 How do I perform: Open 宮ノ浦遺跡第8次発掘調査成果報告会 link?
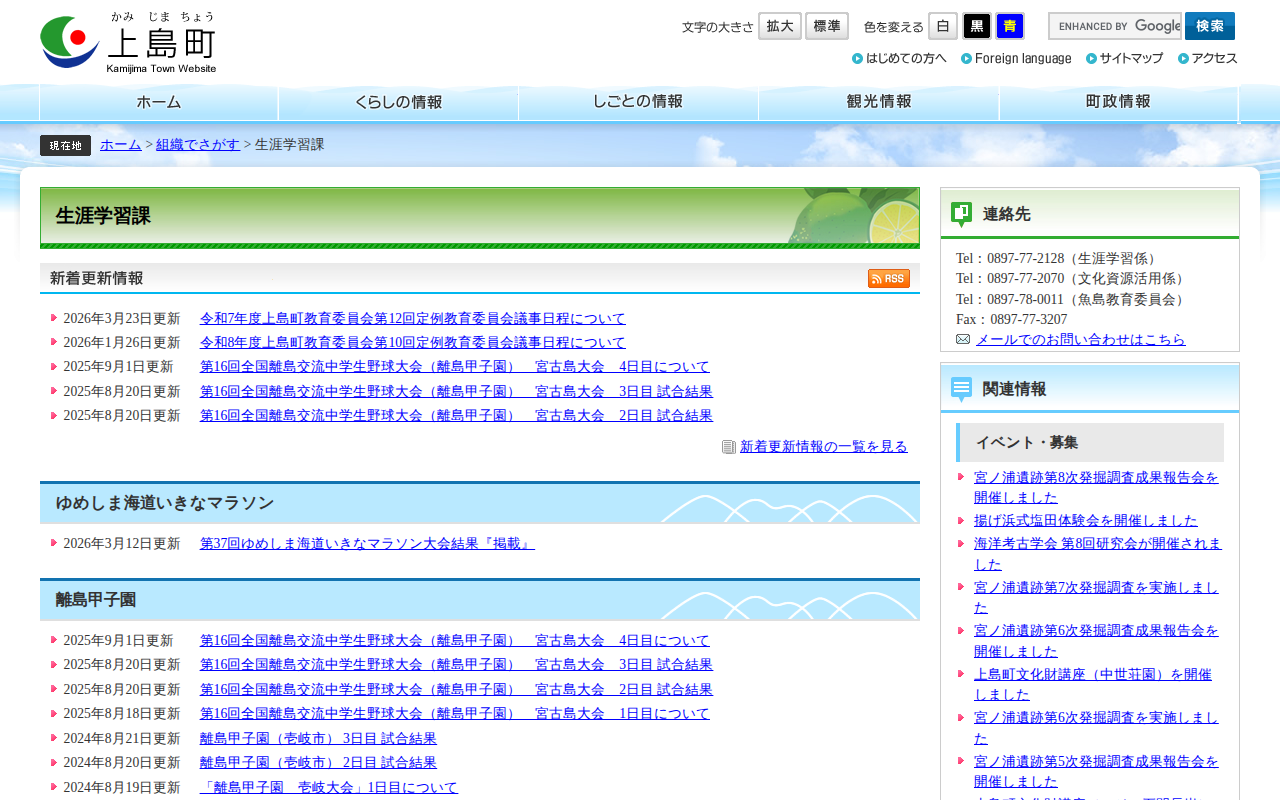(1096, 487)
